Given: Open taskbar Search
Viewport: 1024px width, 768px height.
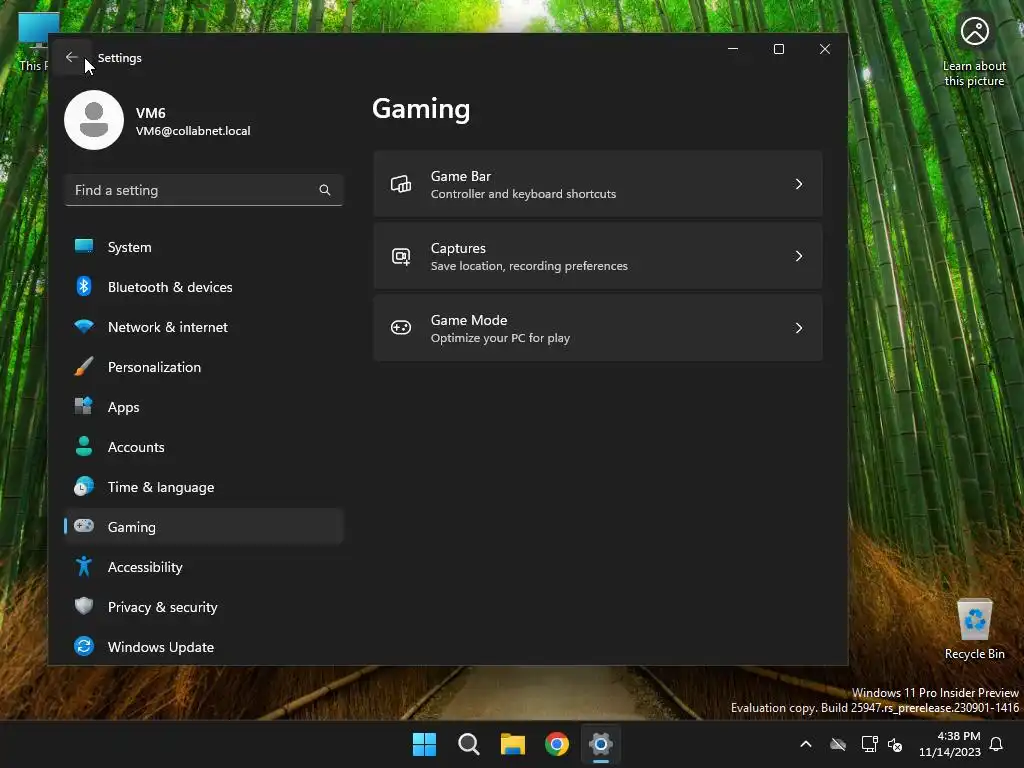Looking at the screenshot, I should [x=469, y=744].
